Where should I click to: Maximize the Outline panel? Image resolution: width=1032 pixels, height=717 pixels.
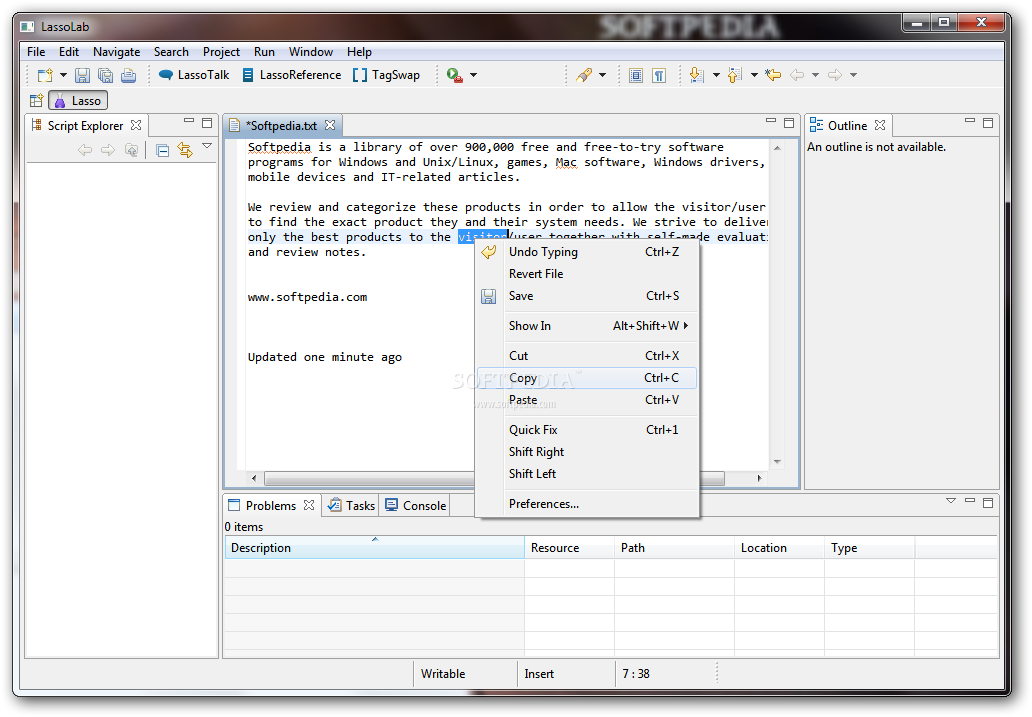click(988, 122)
